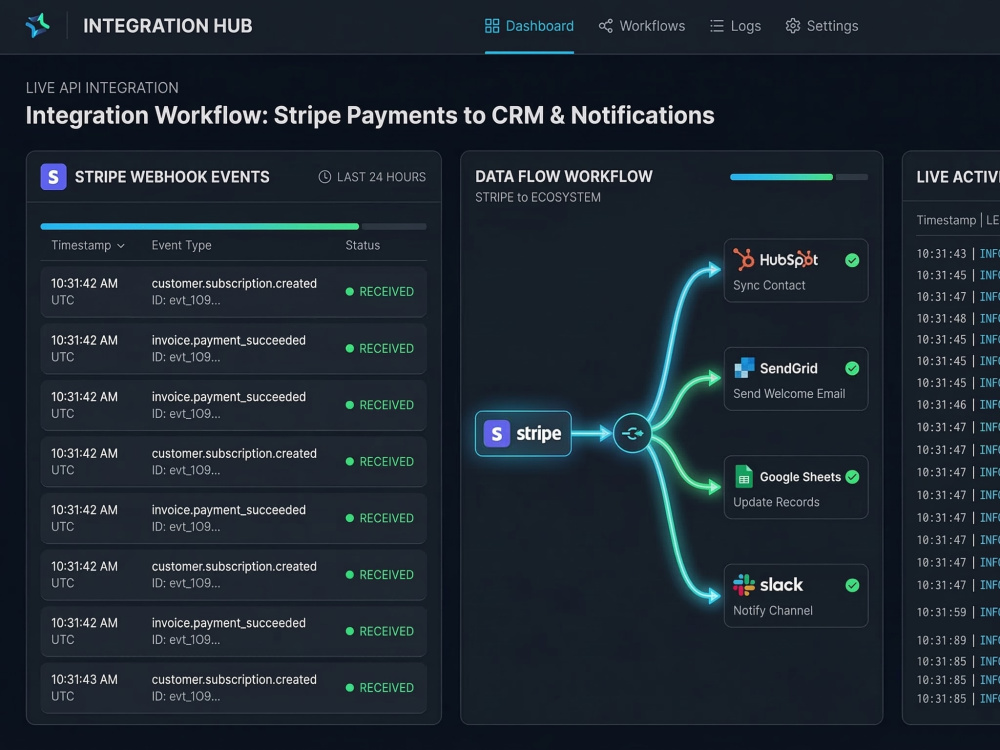Image resolution: width=1000 pixels, height=750 pixels.
Task: Open the Google Sheets Update Records card
Action: click(x=796, y=487)
